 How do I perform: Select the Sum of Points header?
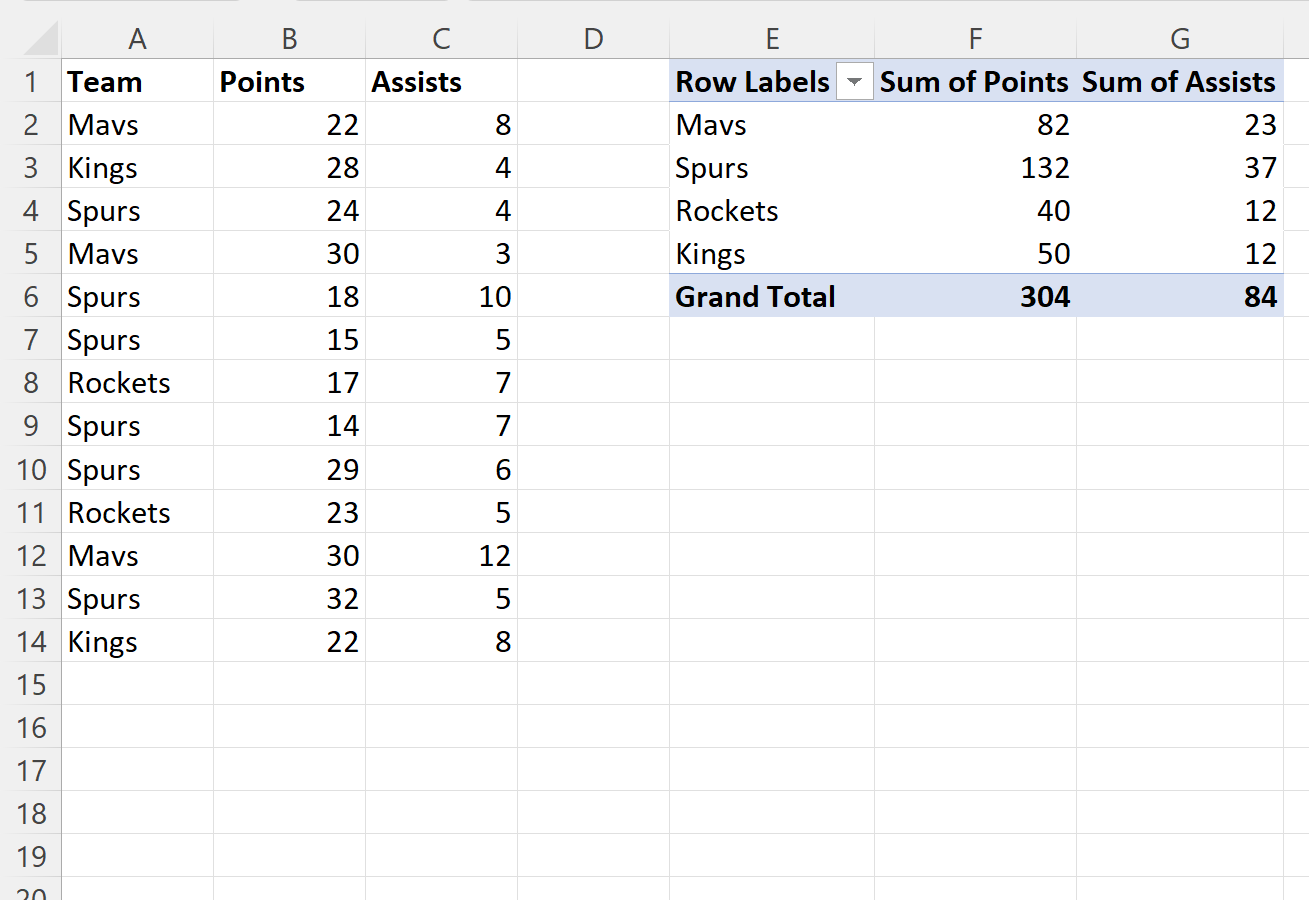click(x=973, y=81)
